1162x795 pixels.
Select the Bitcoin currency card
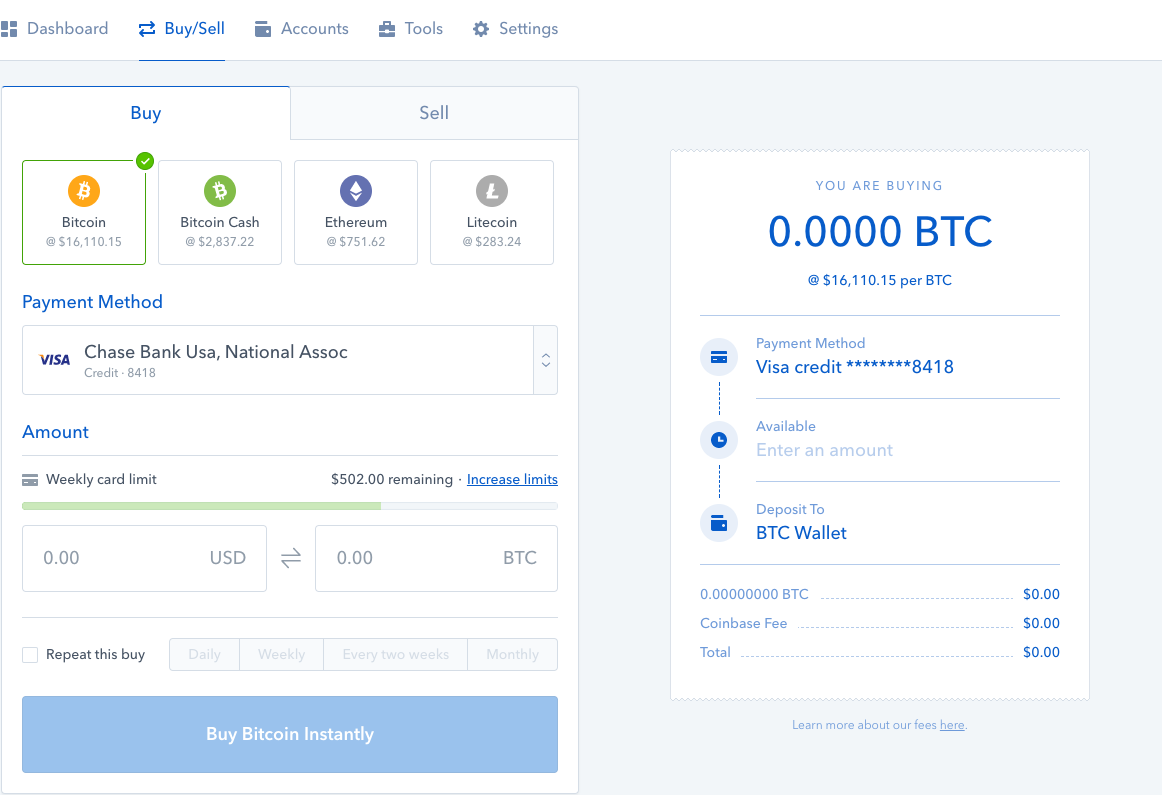84,213
